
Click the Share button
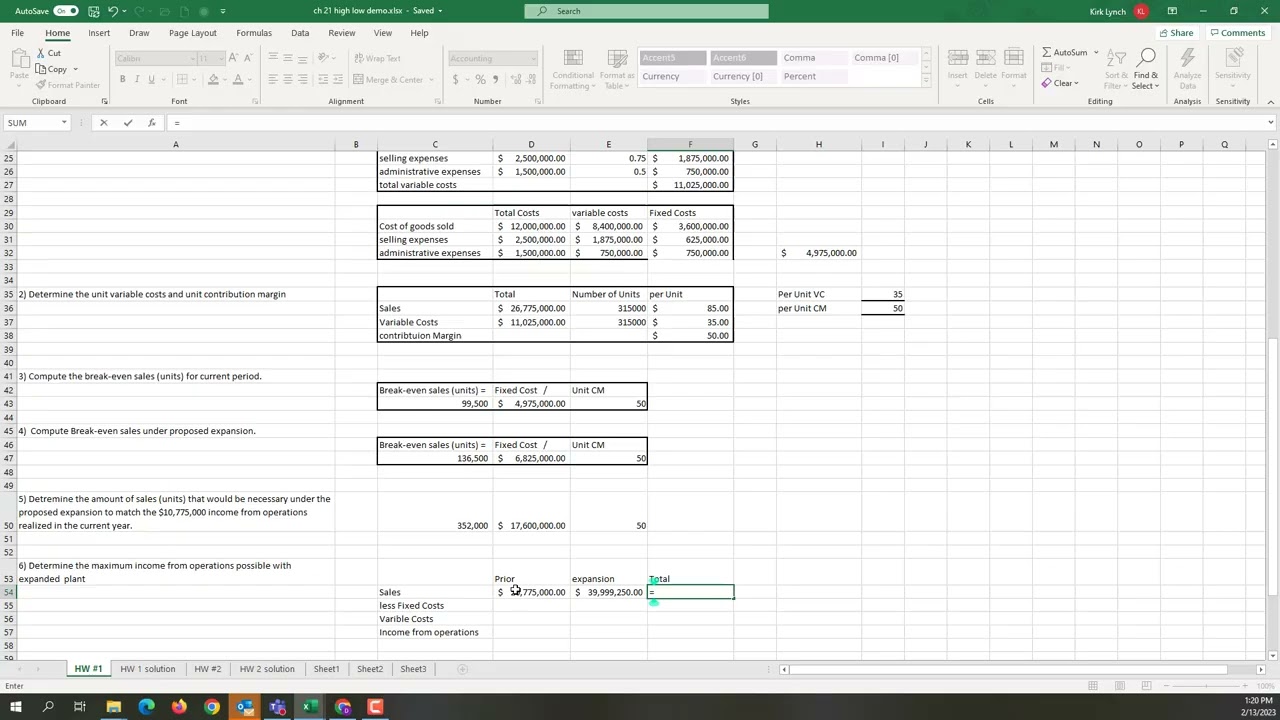pyautogui.click(x=1176, y=33)
